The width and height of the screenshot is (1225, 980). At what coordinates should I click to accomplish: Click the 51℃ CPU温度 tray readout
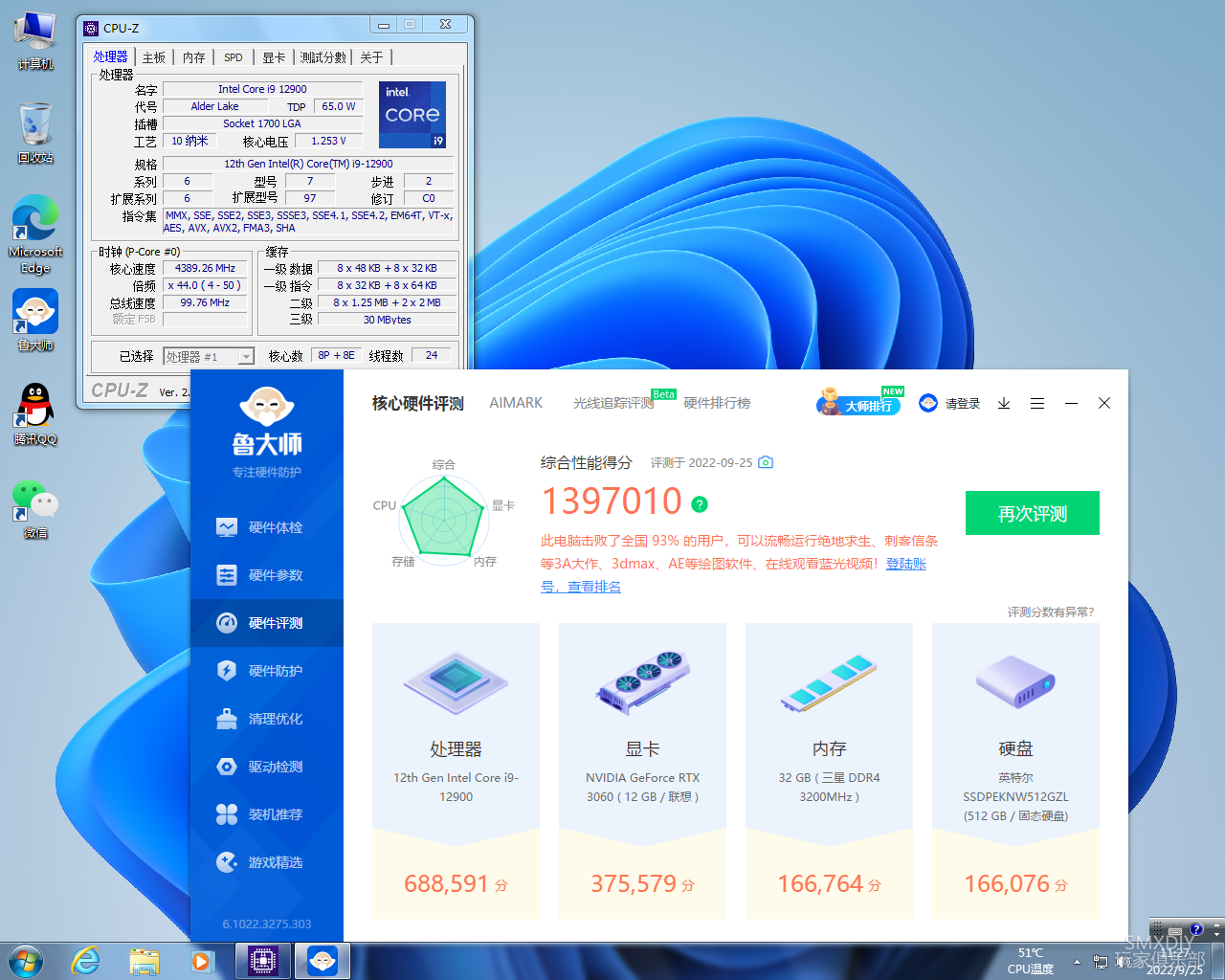[1031, 961]
